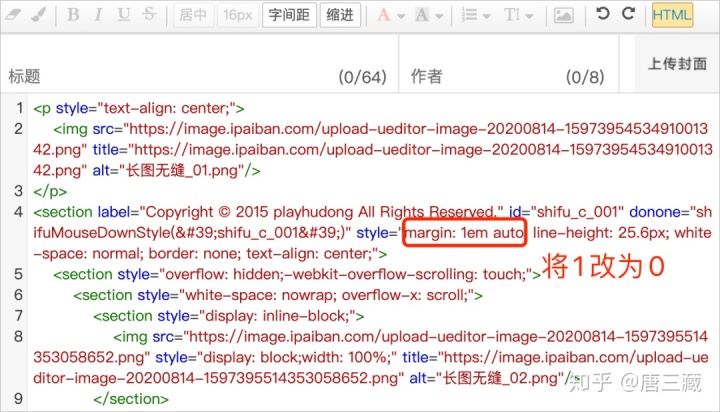Activate the format painter brush
The width and height of the screenshot is (720, 412).
pos(39,15)
